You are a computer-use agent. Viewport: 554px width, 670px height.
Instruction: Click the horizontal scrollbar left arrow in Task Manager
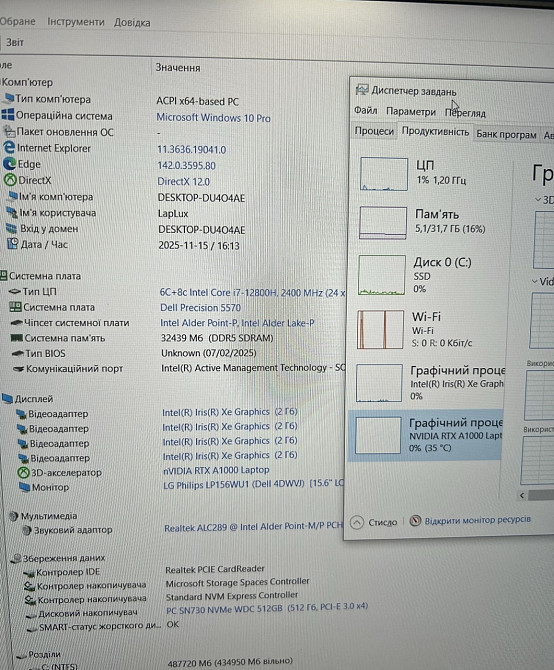[x=522, y=495]
